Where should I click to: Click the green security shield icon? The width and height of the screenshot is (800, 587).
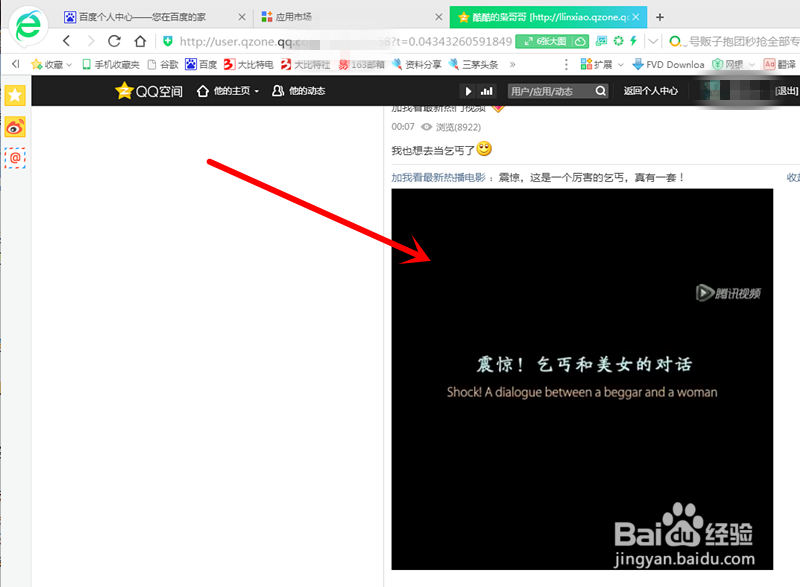coord(167,41)
